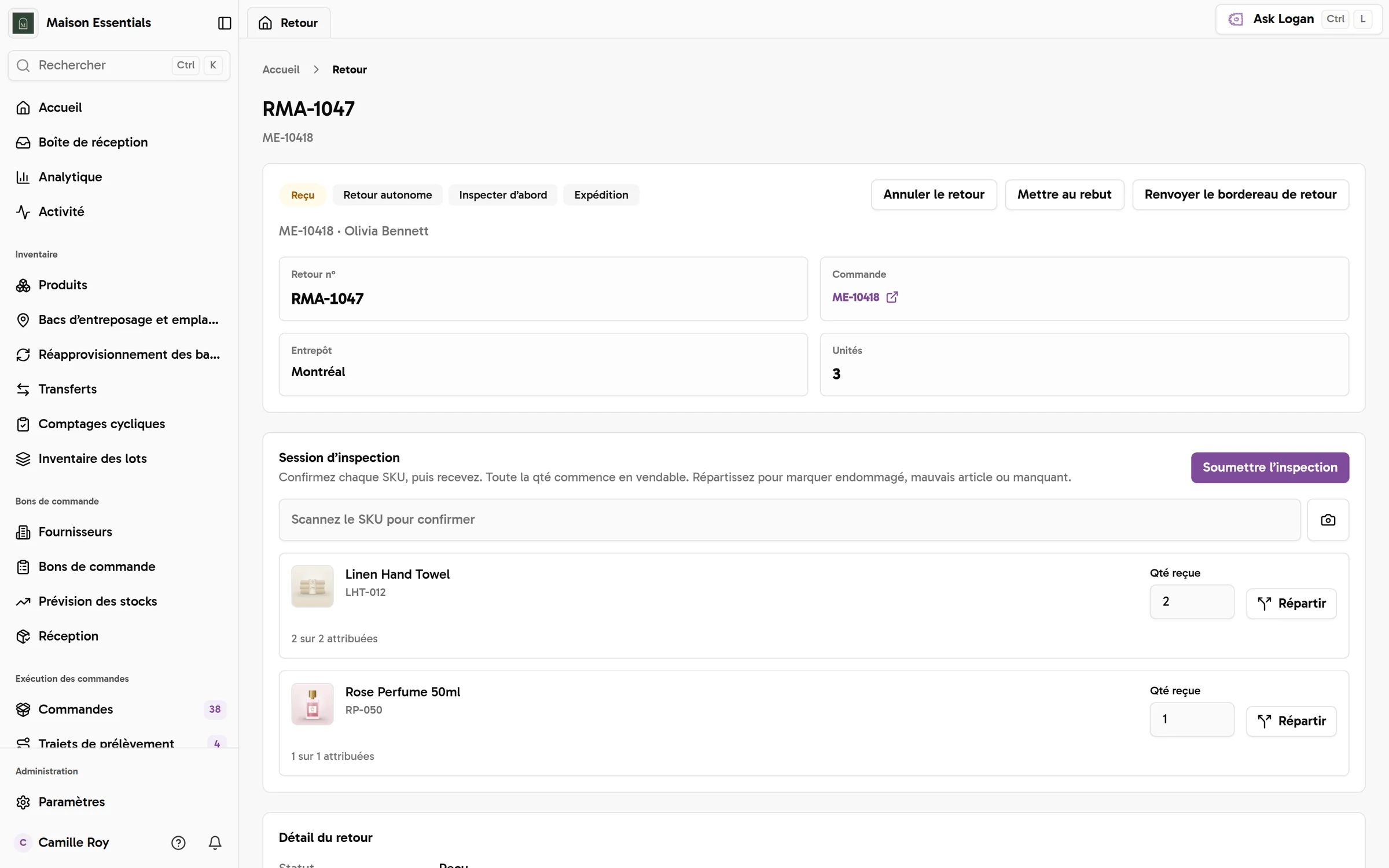
Task: Edit Qté reçue for Rose Perfume 50ml
Action: coord(1192,719)
